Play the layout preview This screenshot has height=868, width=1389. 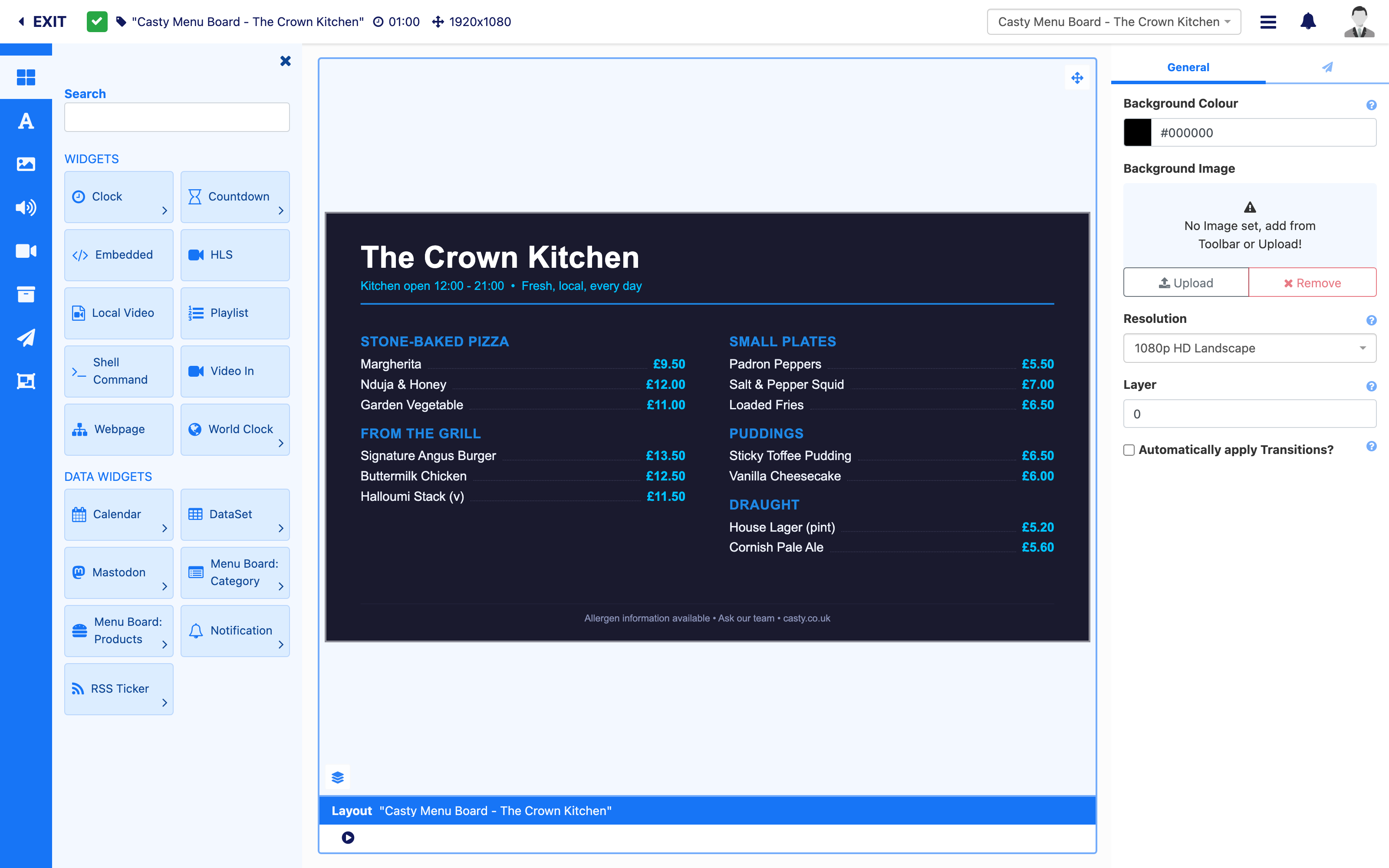[x=348, y=838]
